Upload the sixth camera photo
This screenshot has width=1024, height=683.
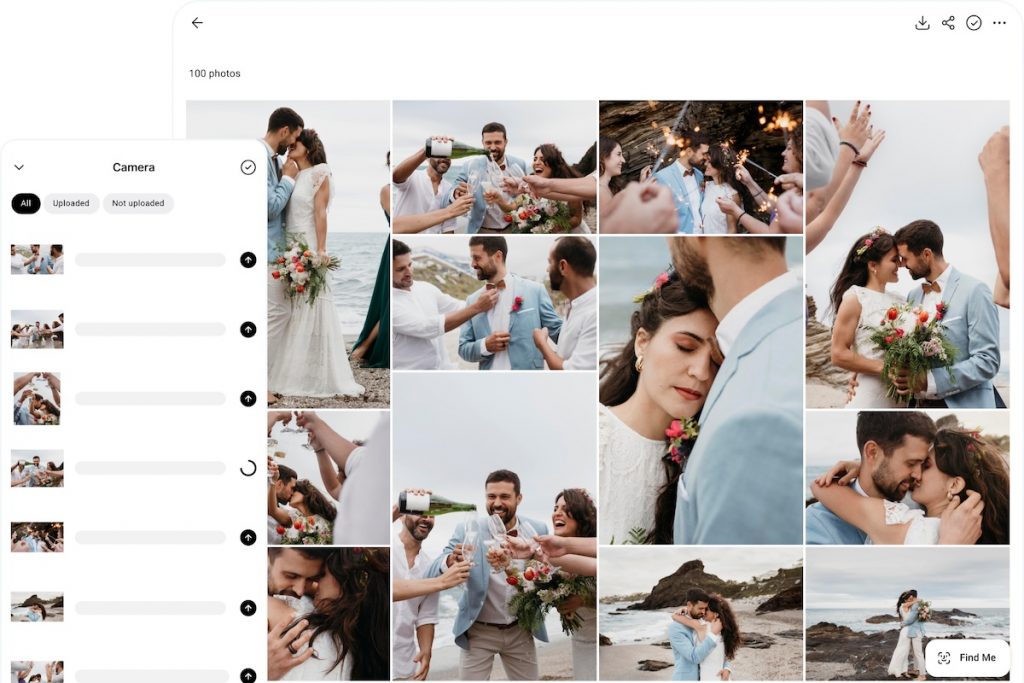click(248, 607)
